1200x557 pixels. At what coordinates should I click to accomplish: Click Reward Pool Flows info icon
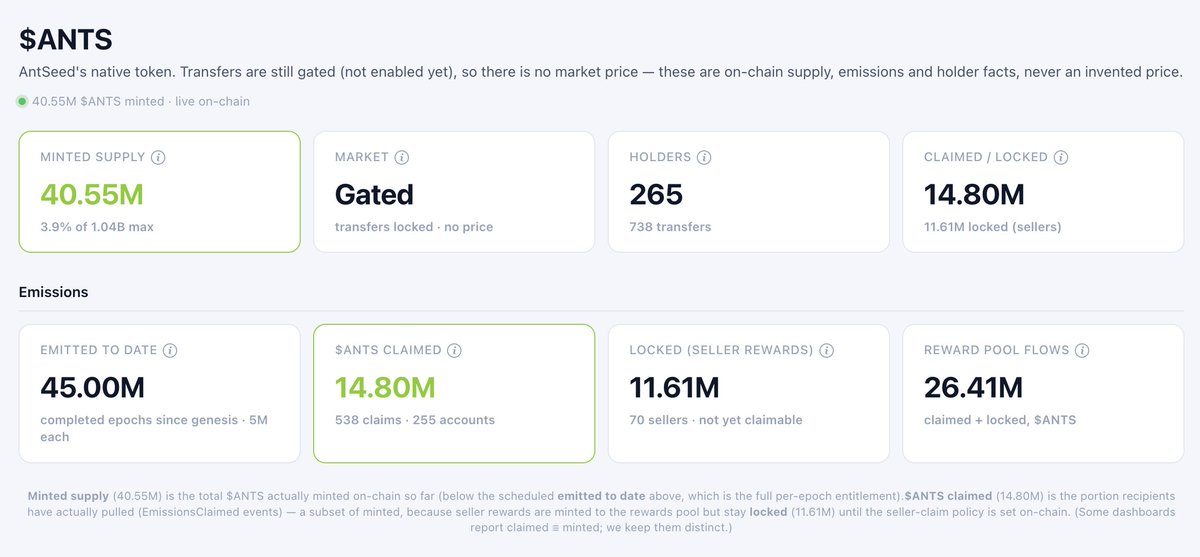(1082, 351)
